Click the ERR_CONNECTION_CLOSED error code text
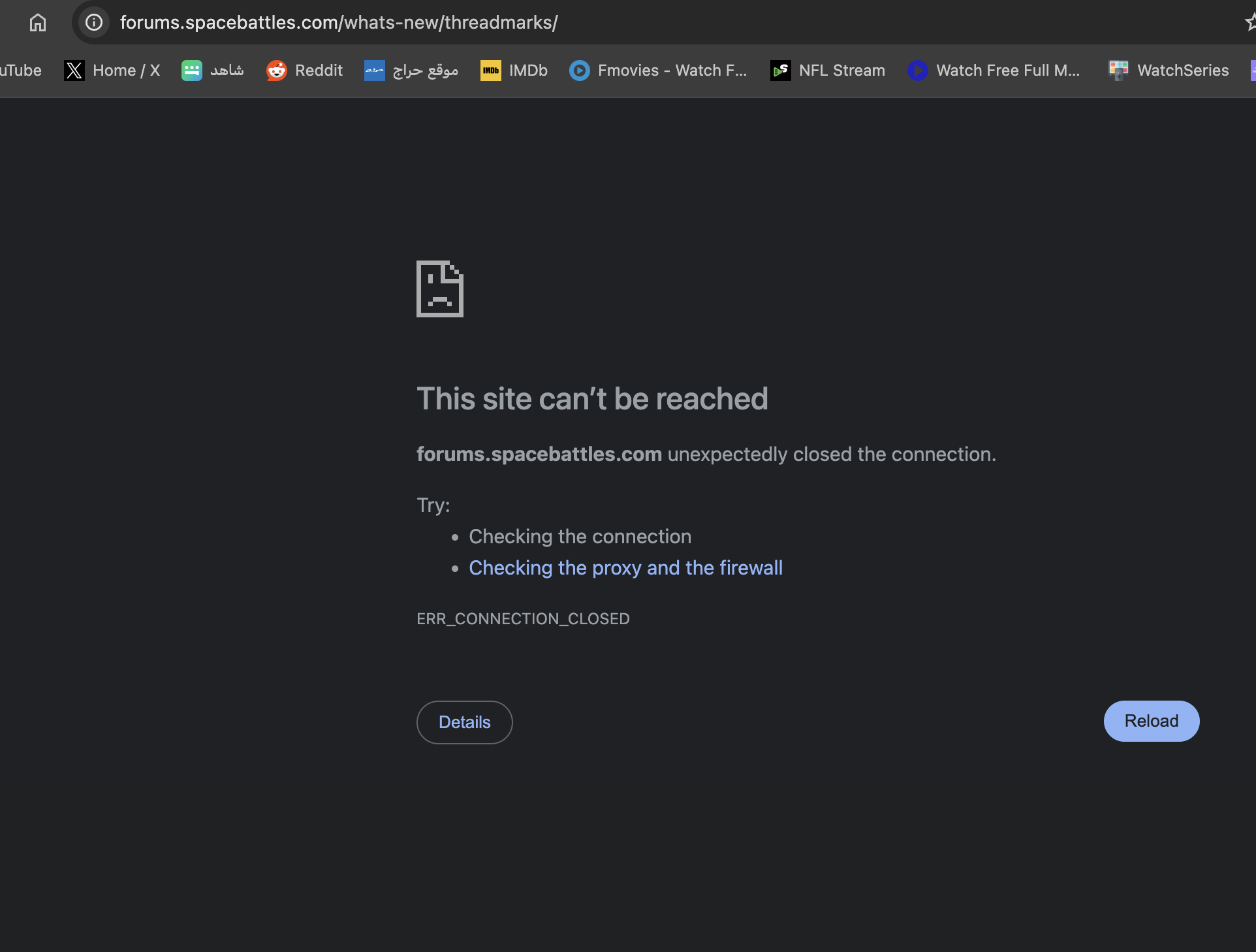 point(522,618)
